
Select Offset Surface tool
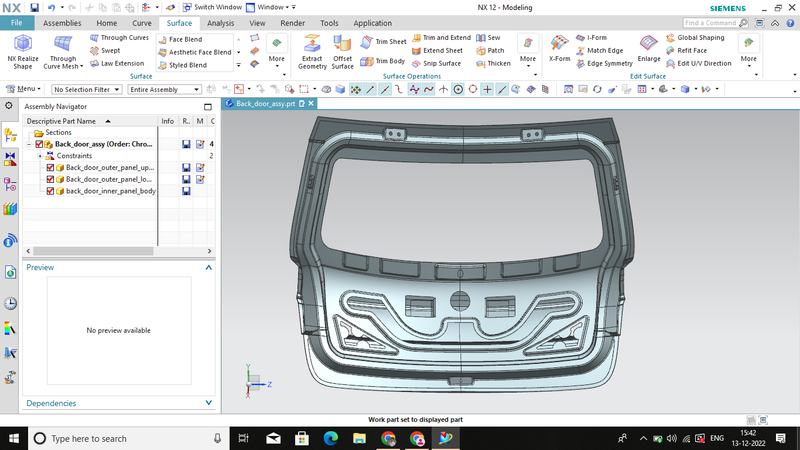pyautogui.click(x=342, y=52)
